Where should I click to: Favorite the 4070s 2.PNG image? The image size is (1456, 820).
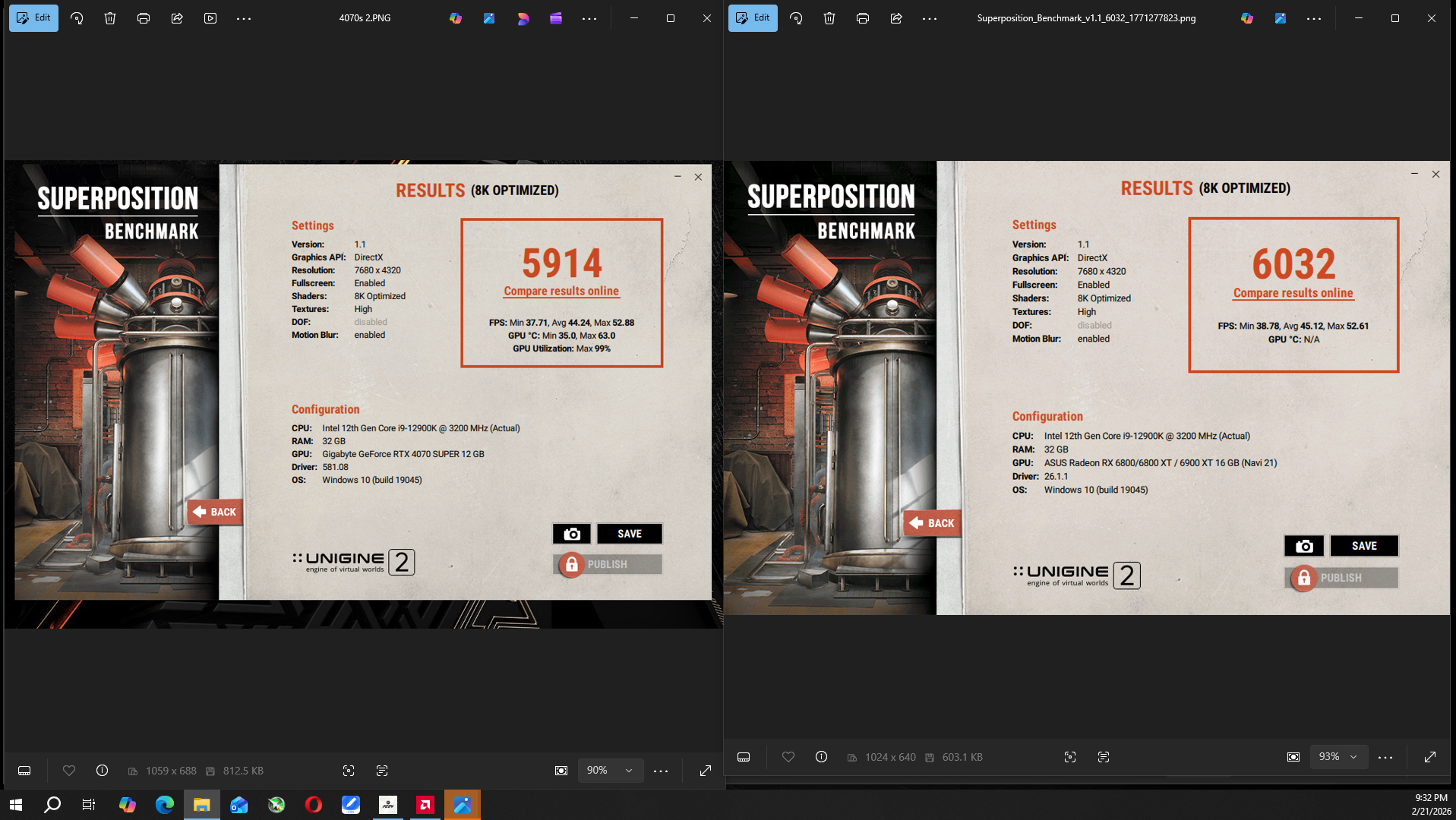pyautogui.click(x=69, y=771)
